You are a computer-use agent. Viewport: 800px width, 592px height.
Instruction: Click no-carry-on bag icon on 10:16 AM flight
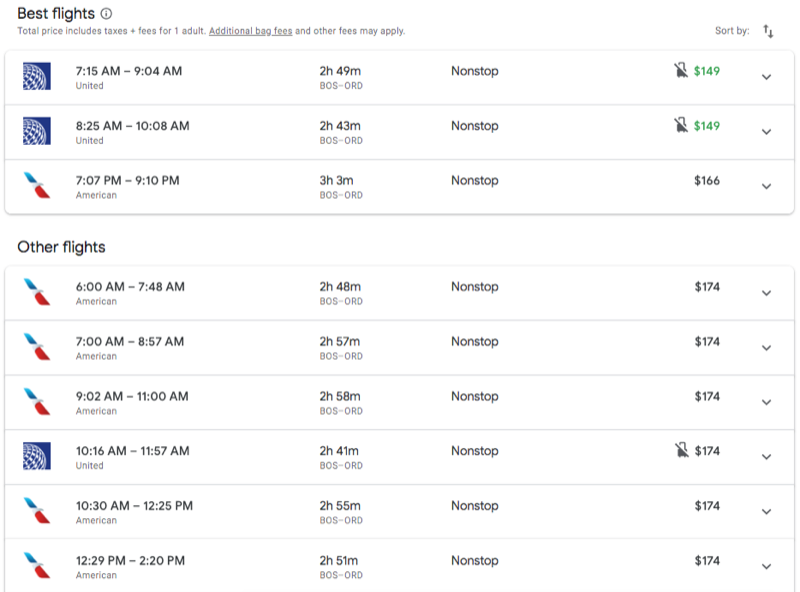[x=682, y=450]
